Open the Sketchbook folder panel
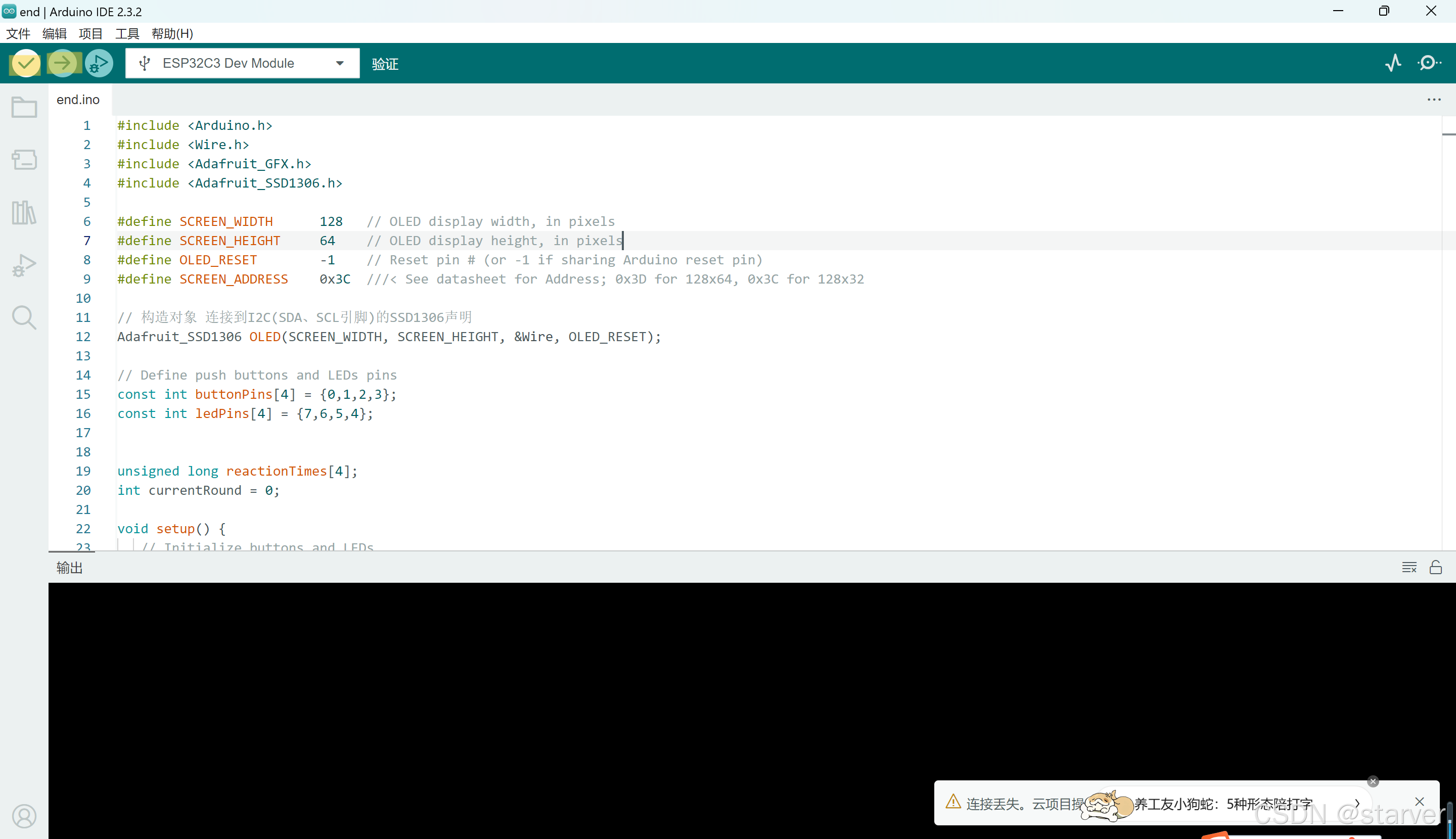The height and width of the screenshot is (839, 1456). [x=24, y=107]
